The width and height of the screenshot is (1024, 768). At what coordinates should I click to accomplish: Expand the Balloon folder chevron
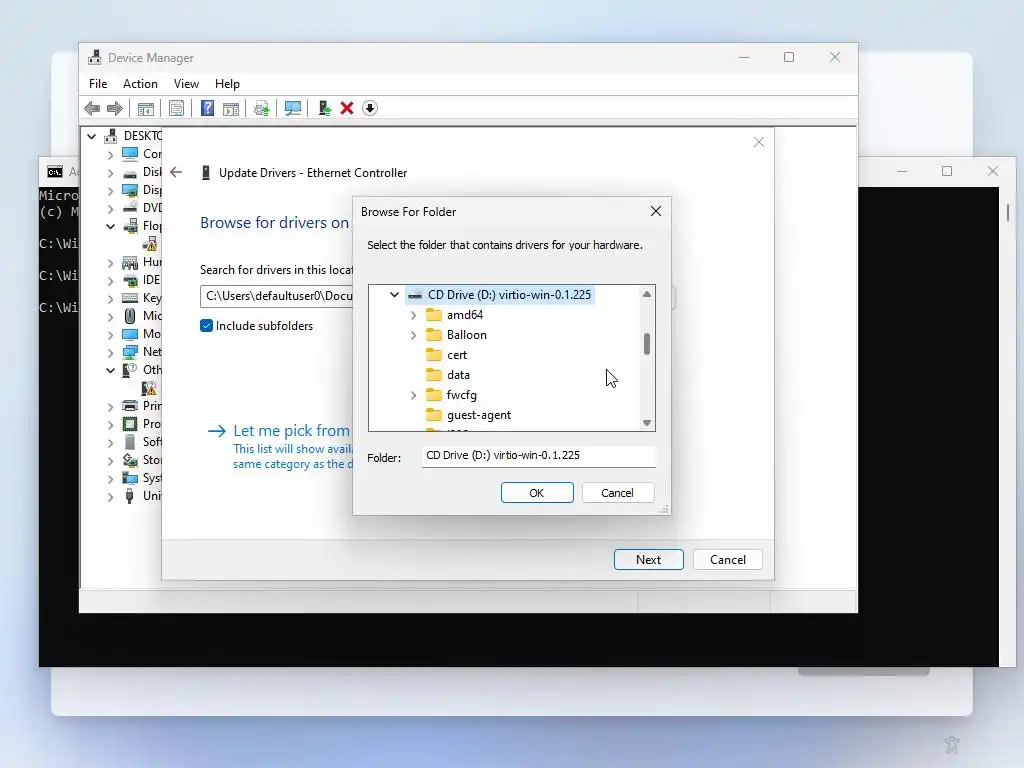tap(413, 336)
